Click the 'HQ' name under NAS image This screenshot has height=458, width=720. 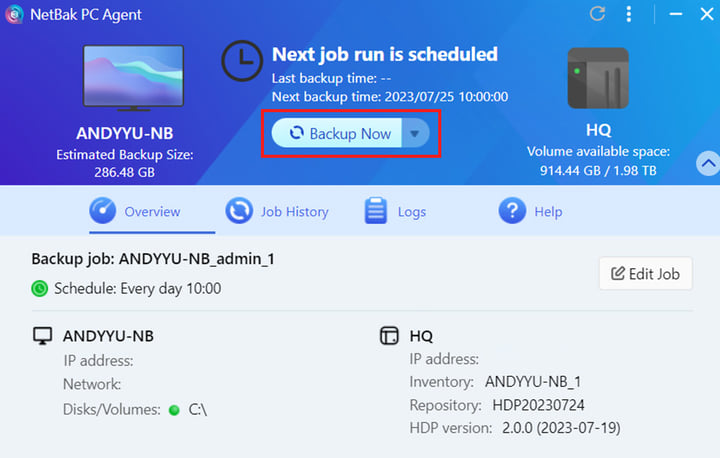coord(598,130)
